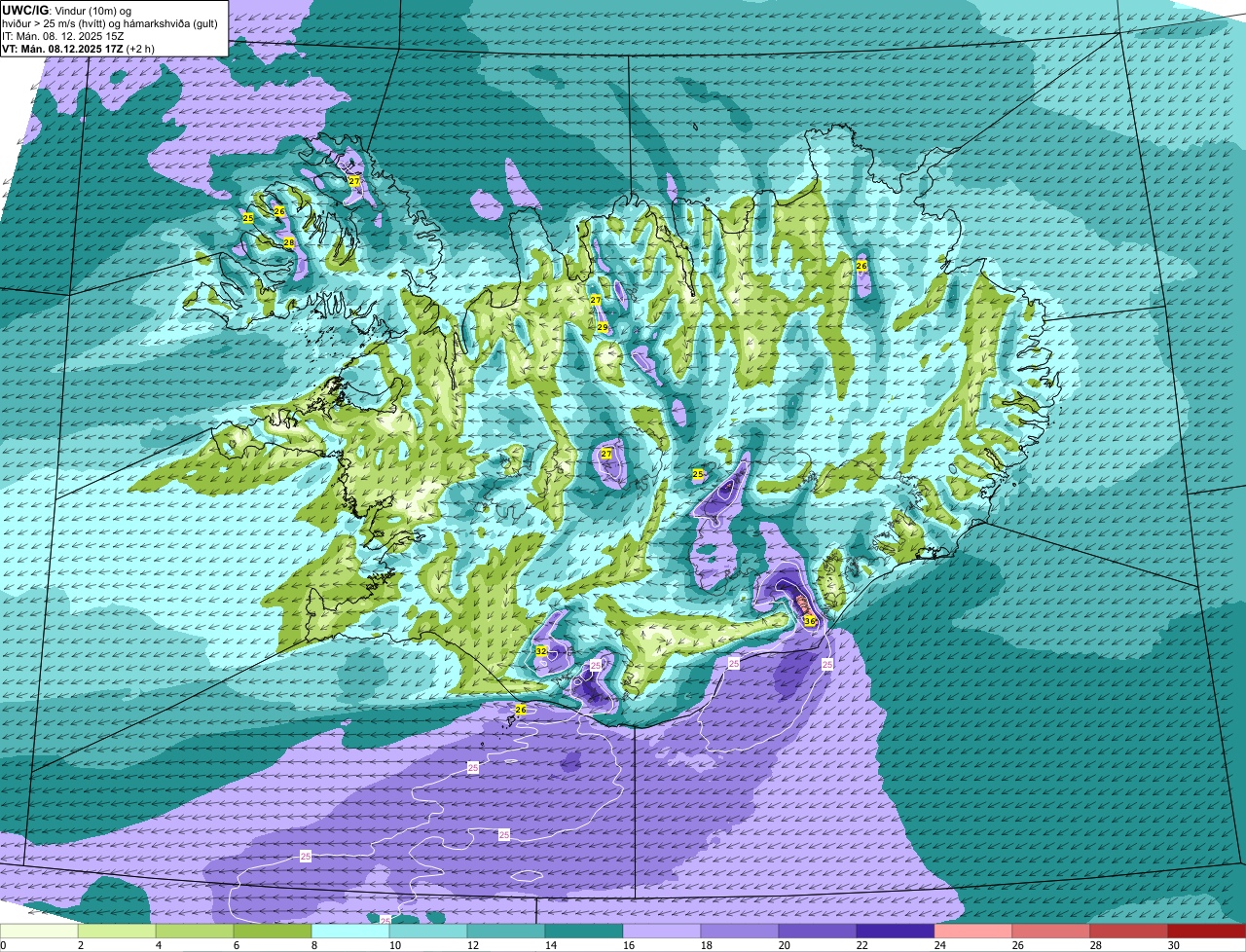Click the 14–16 m/s dark teal legend swatch
Viewport: 1246px width, 952px height.
[x=584, y=931]
